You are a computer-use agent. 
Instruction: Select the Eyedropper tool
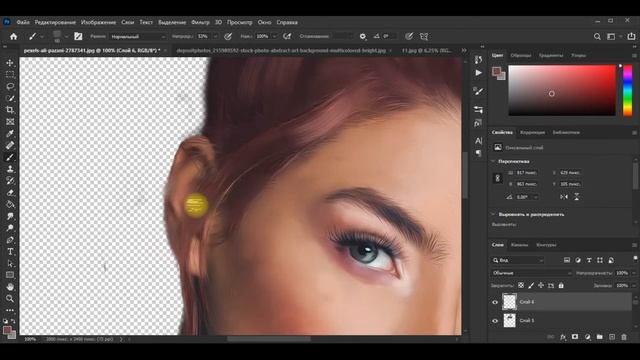pyautogui.click(x=10, y=133)
